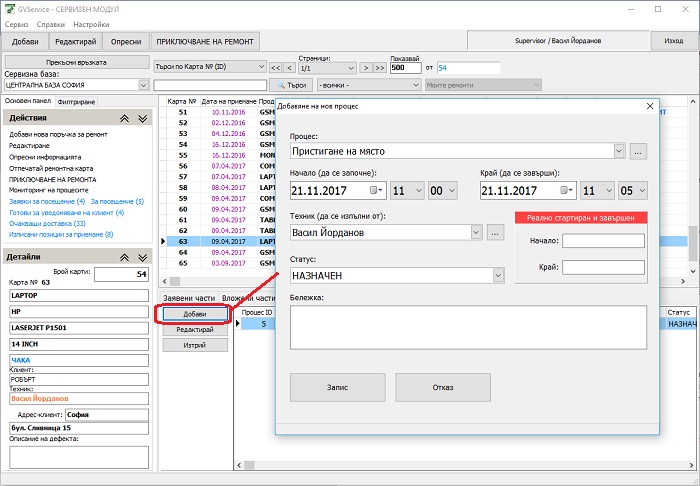This screenshot has width=700, height=486.
Task: Open the Сервизна база dropdown
Action: pos(143,85)
